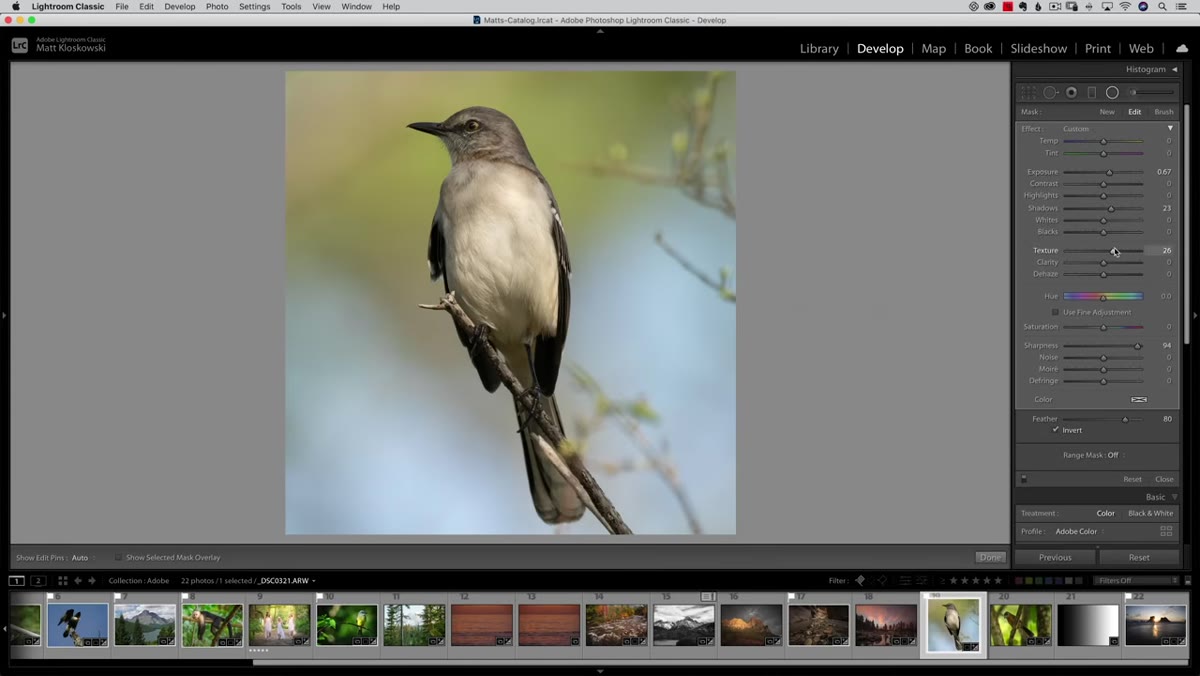The width and height of the screenshot is (1200, 676).
Task: Toggle the filters on/off switch in filmstrip
Action: click(1188, 581)
